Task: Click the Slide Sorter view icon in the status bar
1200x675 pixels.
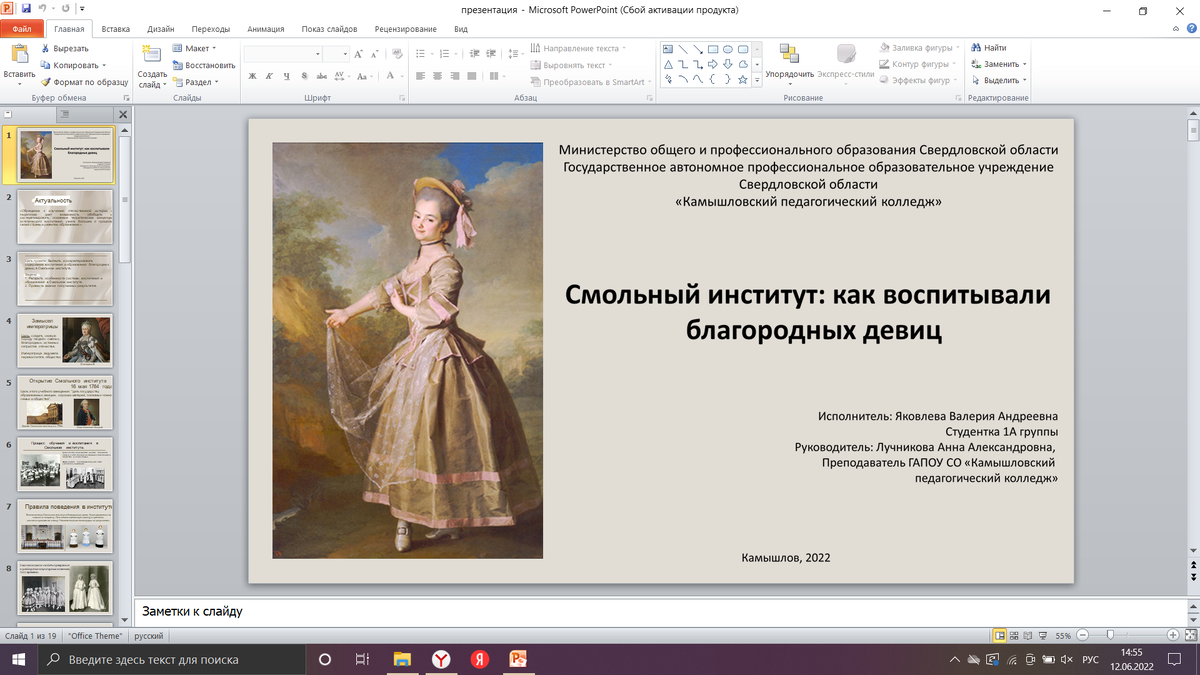Action: (1014, 635)
